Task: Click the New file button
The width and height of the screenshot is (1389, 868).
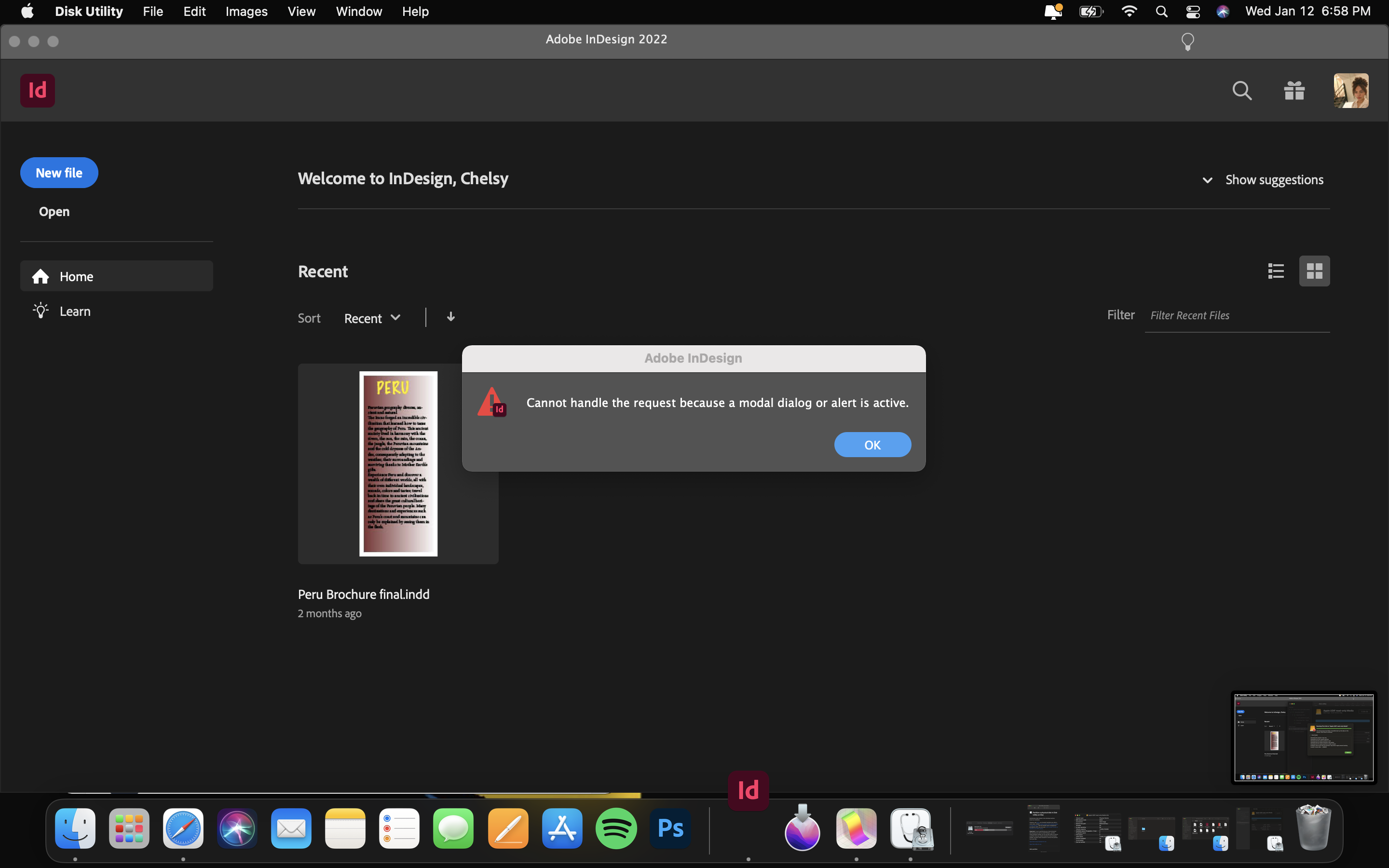Action: (58, 172)
